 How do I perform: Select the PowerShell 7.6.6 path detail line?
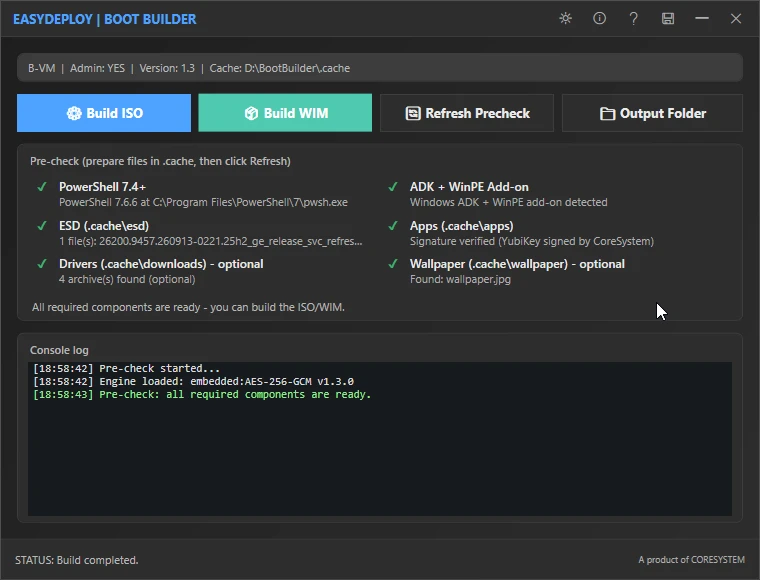click(x=203, y=202)
